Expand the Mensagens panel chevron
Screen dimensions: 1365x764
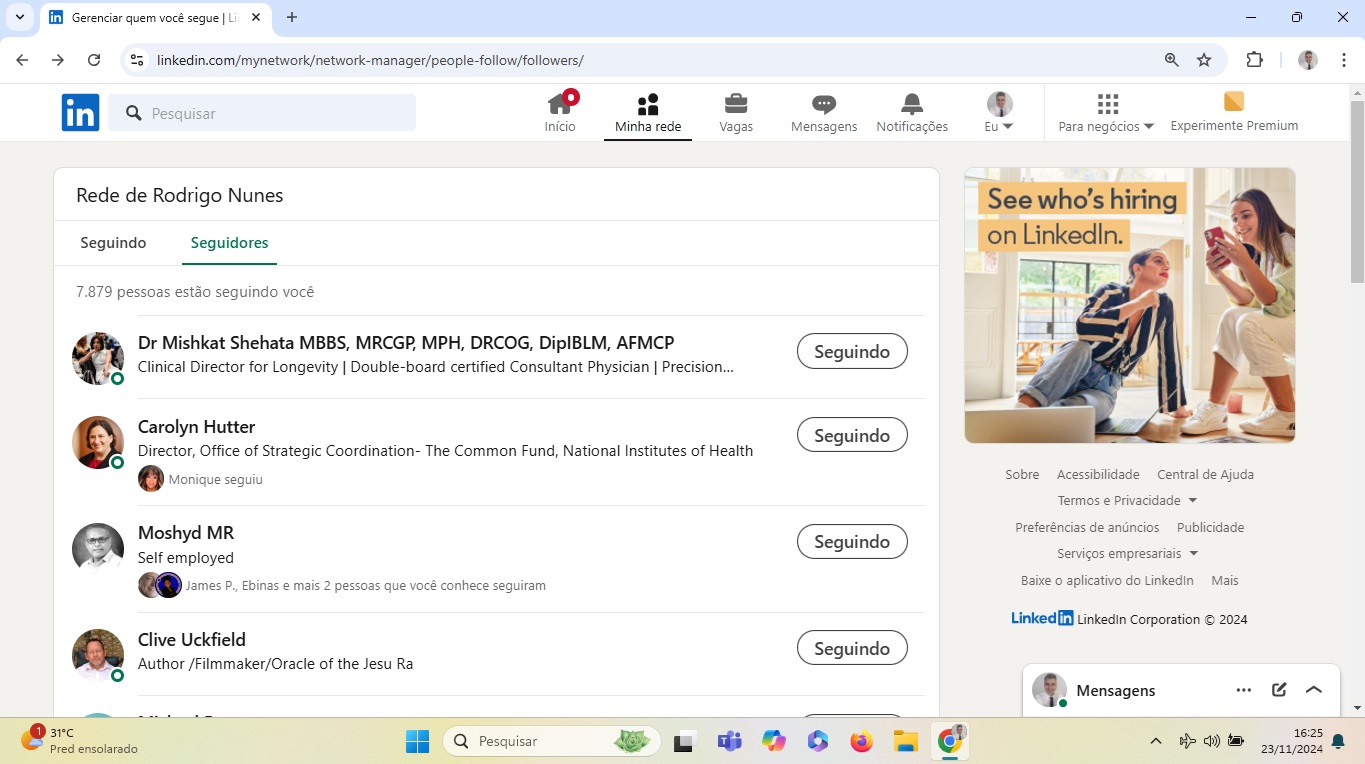1314,690
